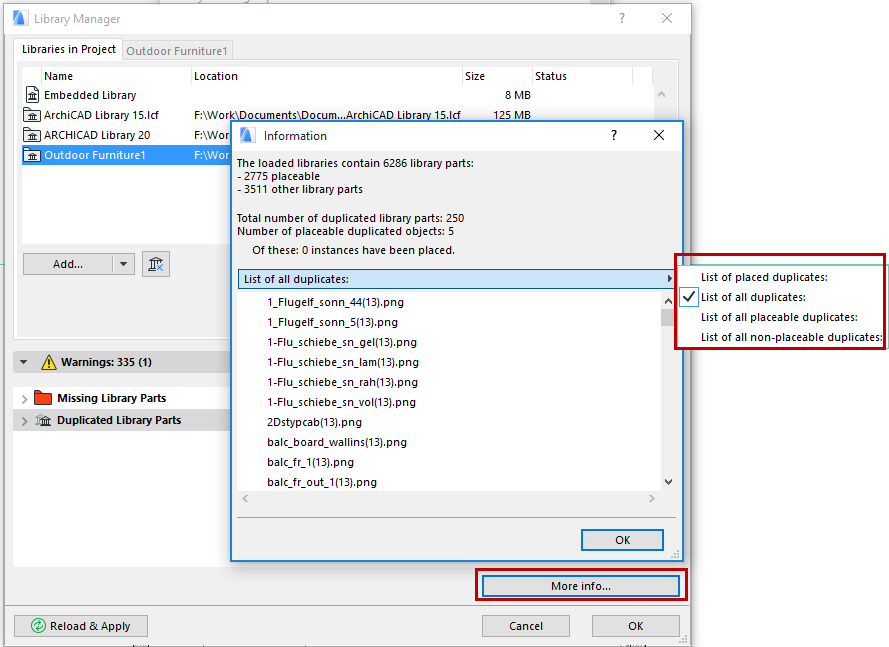Click the Status column header
Viewport: 889px width, 647px height.
[582, 76]
